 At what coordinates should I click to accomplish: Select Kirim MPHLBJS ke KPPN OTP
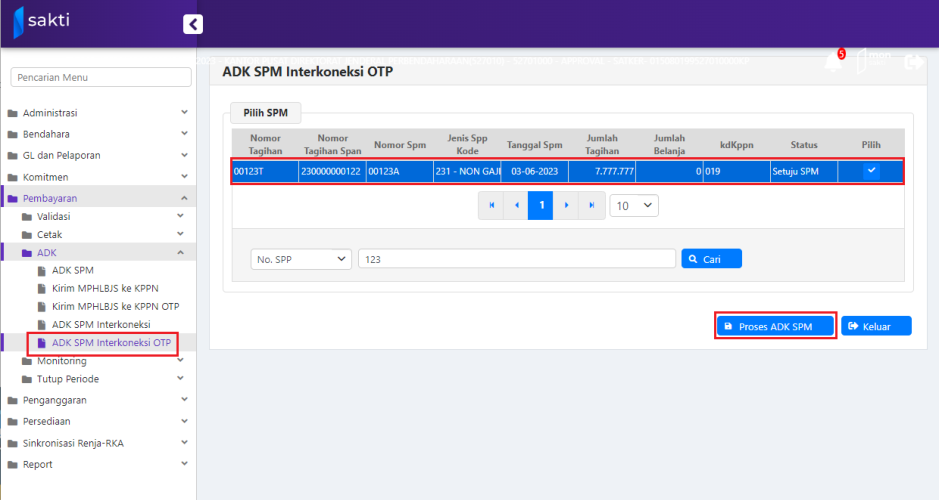pos(114,306)
